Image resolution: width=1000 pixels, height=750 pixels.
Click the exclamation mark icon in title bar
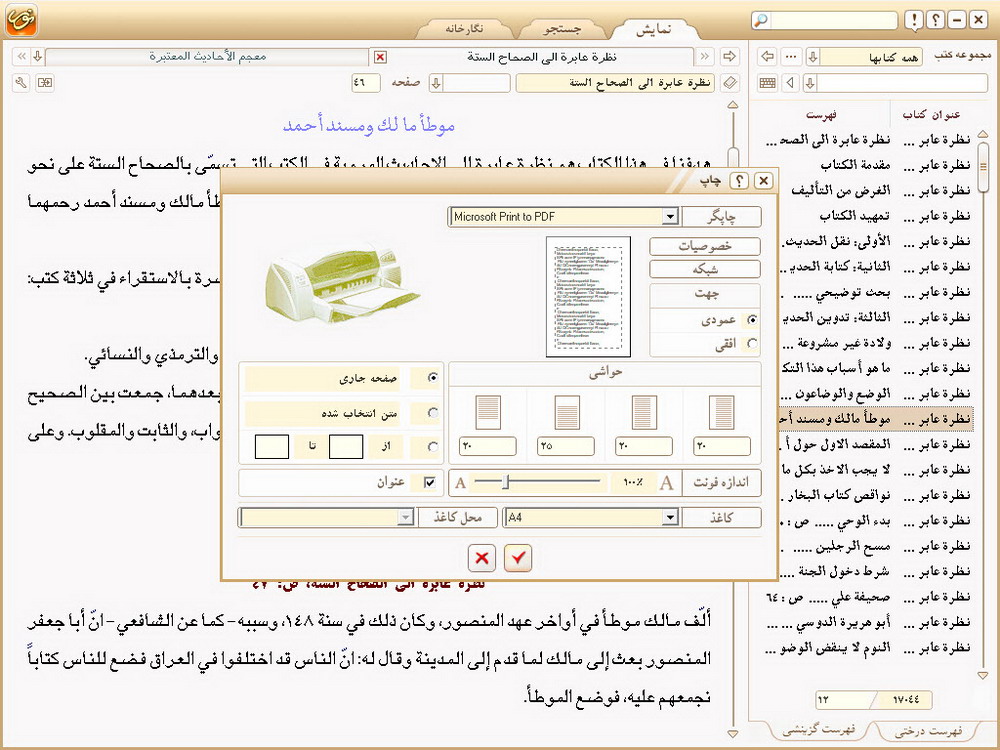click(x=914, y=21)
